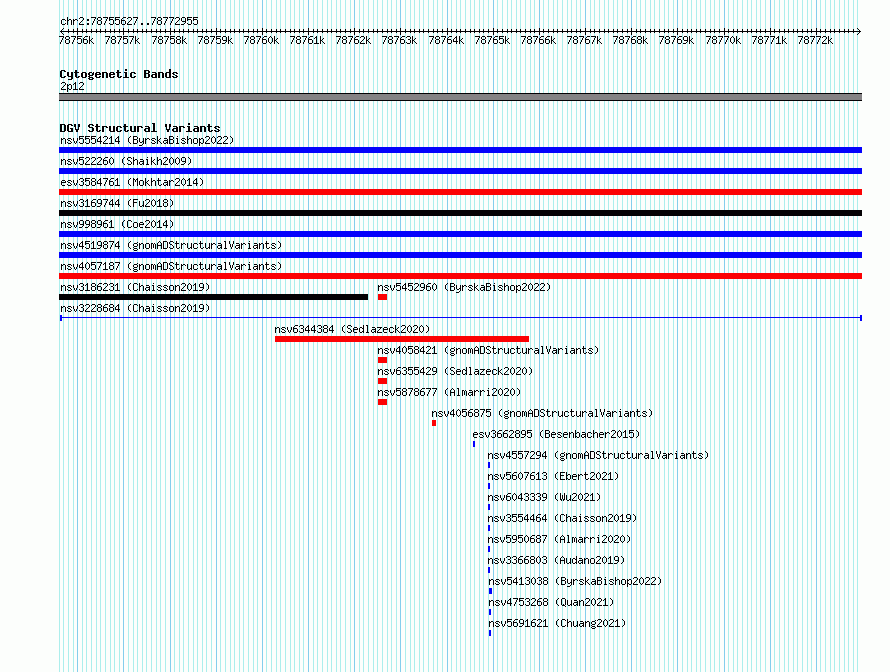This screenshot has height=672, width=890.
Task: Click the Cytogenetic Bands track title
Action: (x=119, y=74)
